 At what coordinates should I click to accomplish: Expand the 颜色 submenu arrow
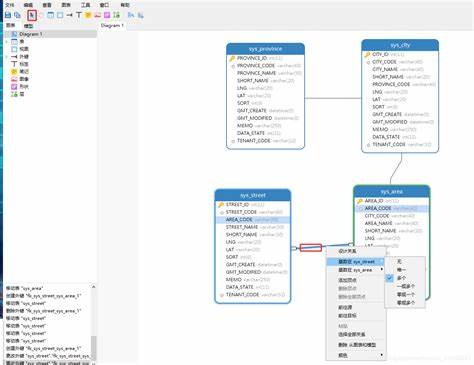click(382, 355)
